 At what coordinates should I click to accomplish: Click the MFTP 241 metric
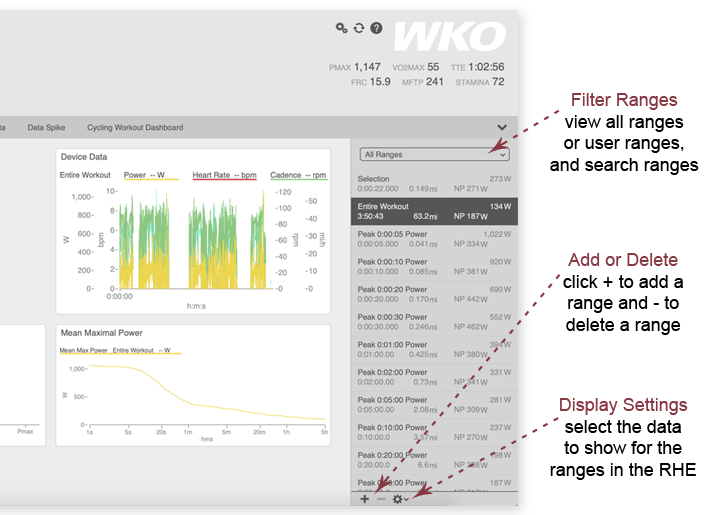pos(423,82)
